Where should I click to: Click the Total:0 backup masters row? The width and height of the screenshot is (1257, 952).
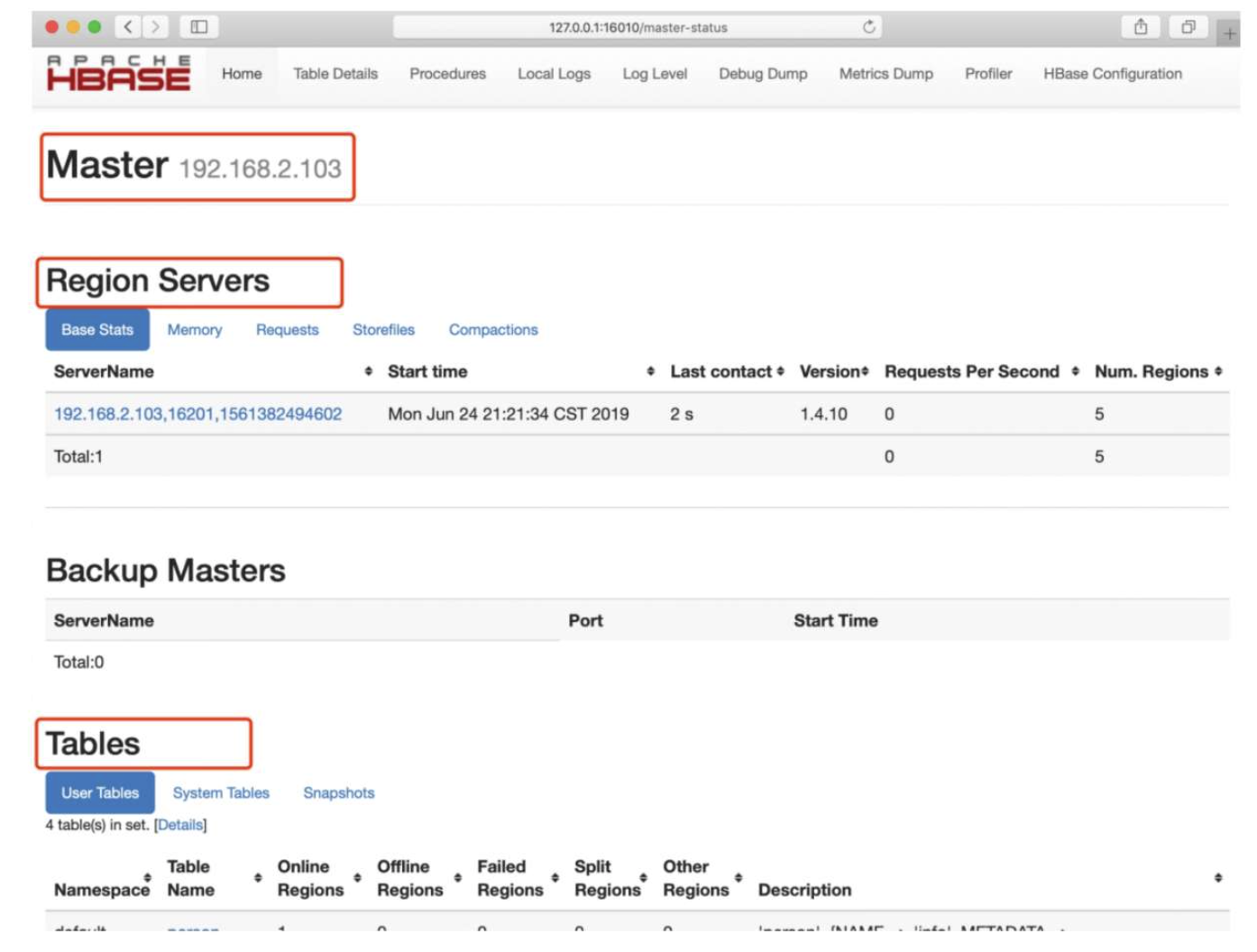[638, 662]
